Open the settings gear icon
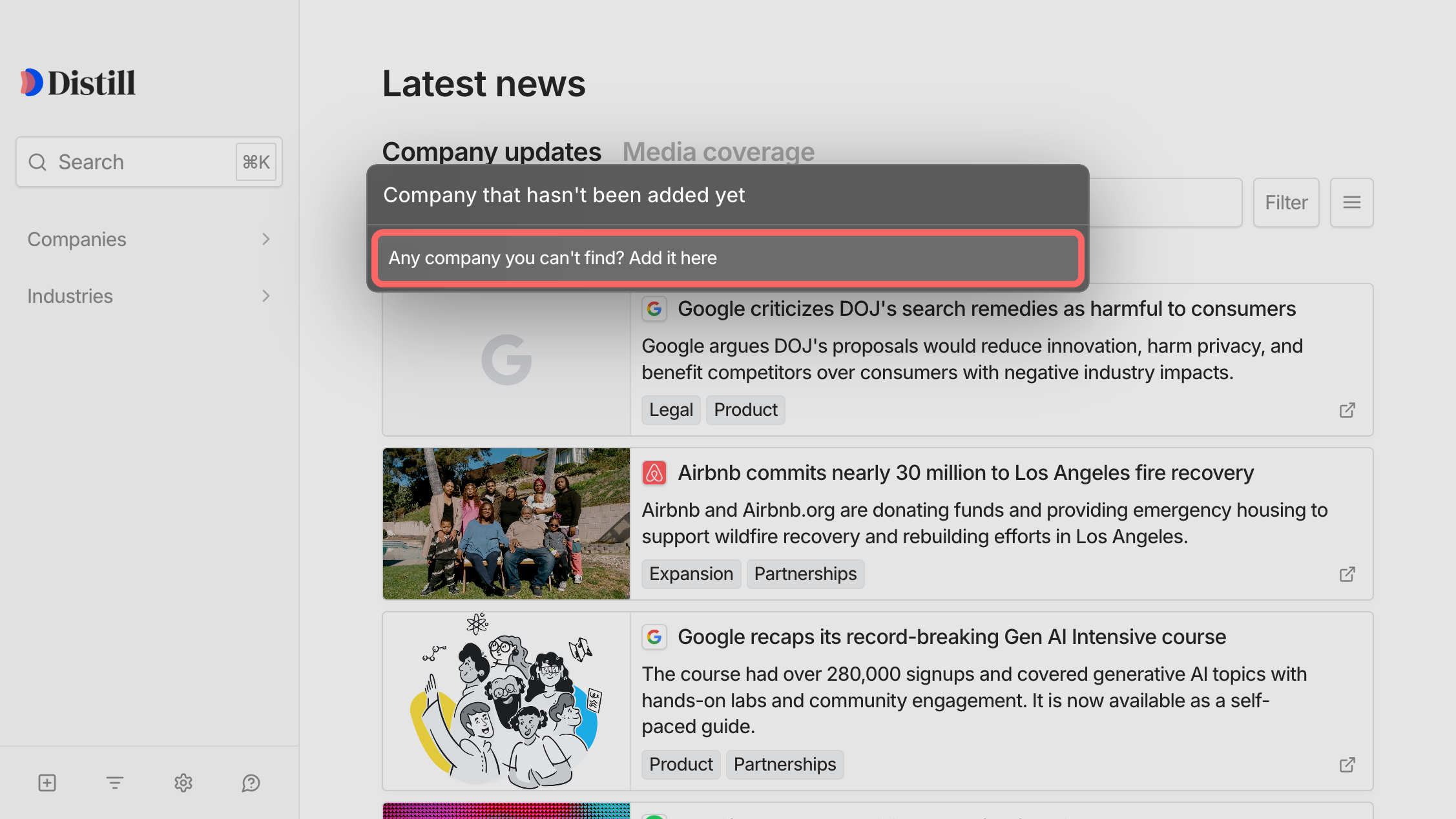 pyautogui.click(x=183, y=783)
